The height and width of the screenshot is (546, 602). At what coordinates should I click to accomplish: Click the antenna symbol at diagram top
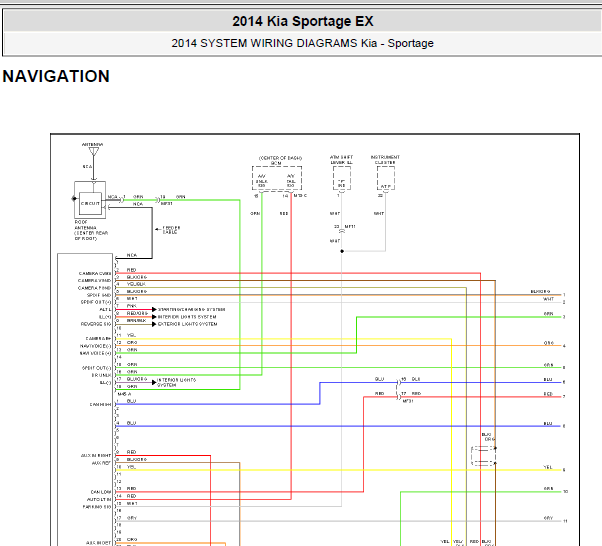(94, 152)
